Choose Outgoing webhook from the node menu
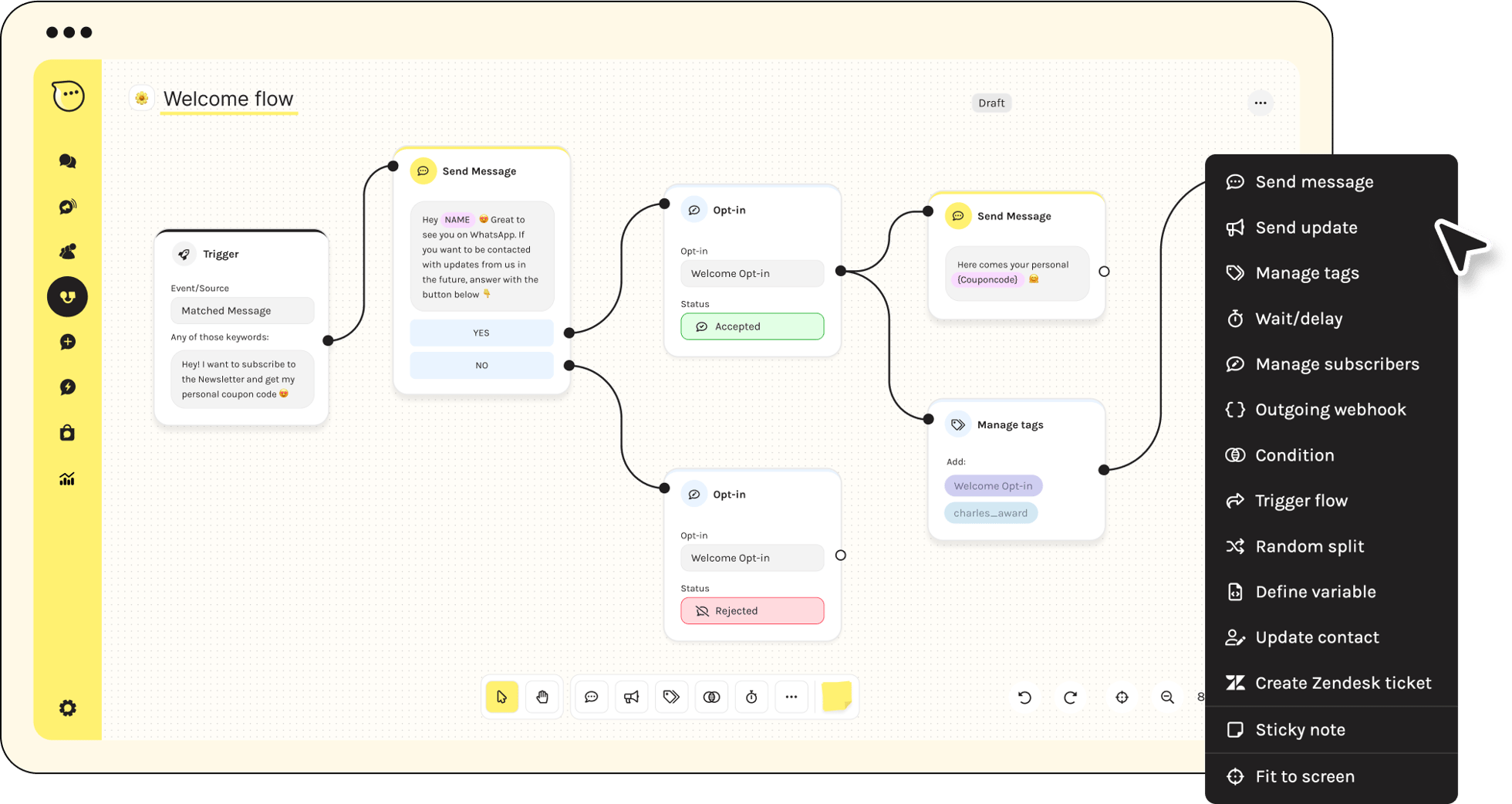 (1331, 410)
